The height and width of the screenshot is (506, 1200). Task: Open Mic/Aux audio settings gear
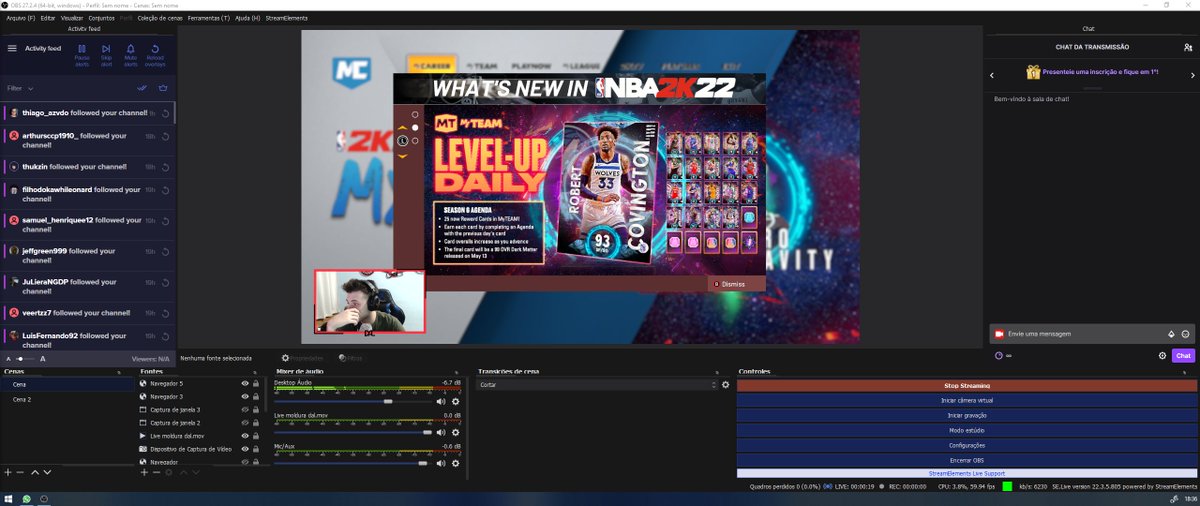point(455,463)
